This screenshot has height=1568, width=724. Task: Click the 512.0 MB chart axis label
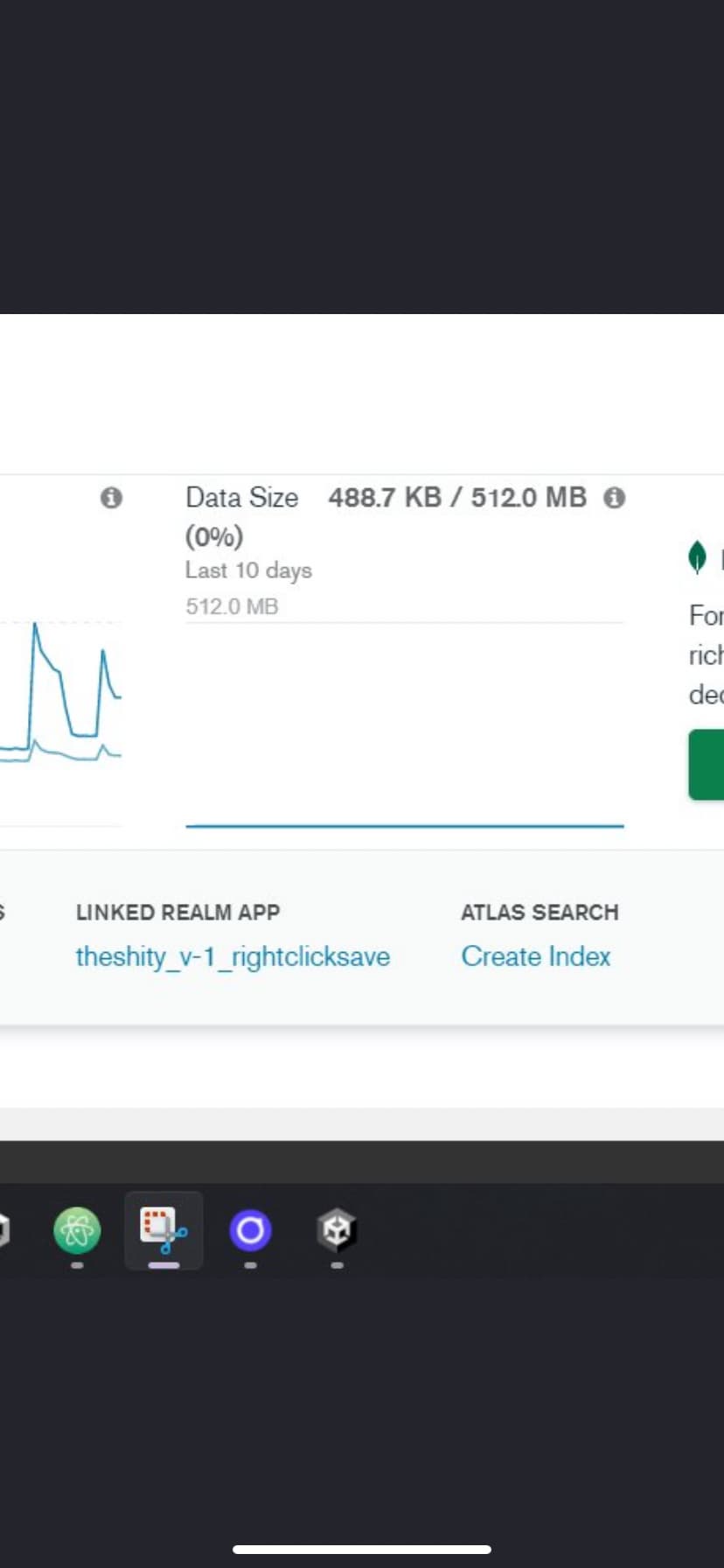point(232,606)
